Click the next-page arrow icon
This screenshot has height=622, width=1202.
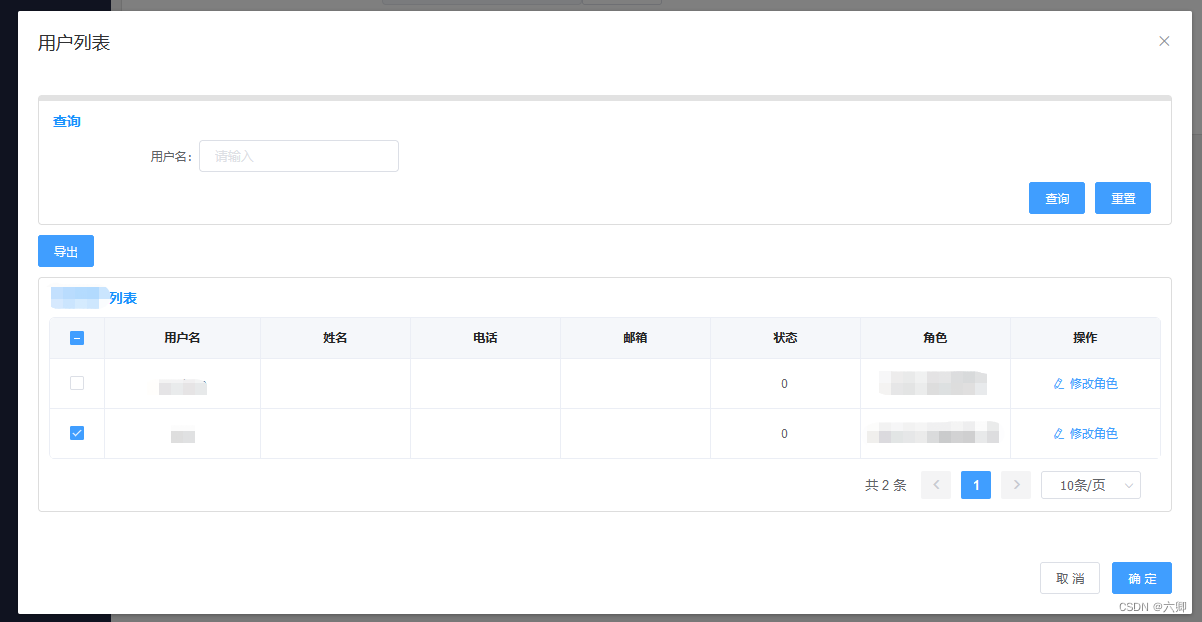coord(1015,484)
